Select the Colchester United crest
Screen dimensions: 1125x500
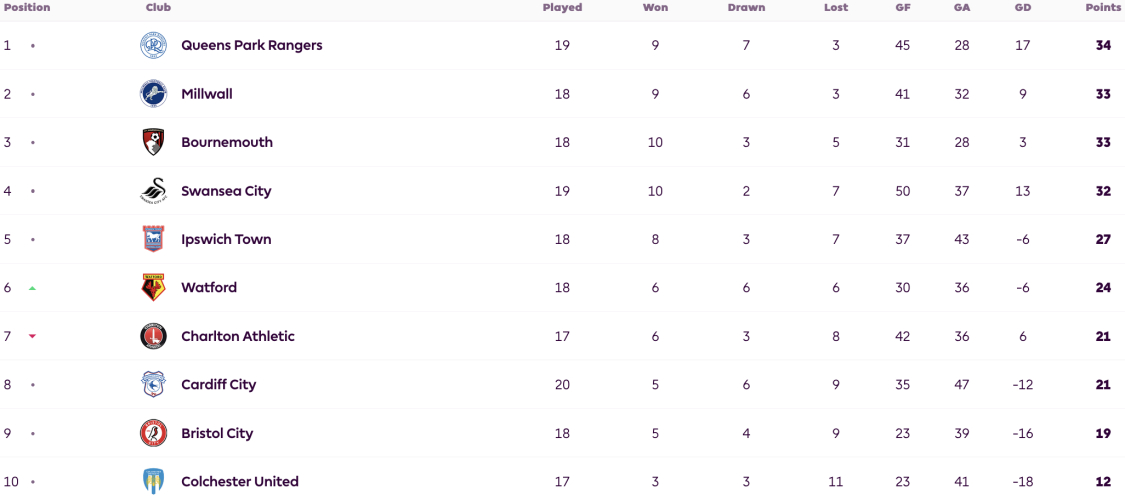[x=153, y=481]
